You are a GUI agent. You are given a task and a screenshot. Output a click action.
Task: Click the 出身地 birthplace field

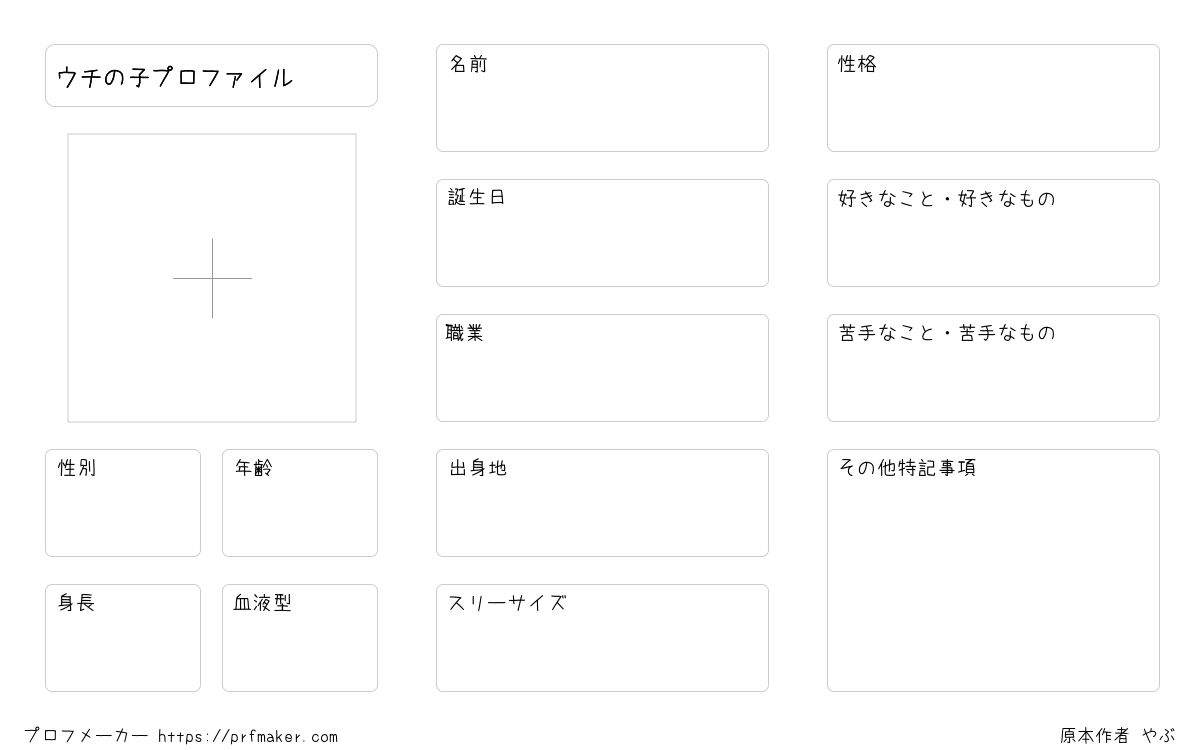pyautogui.click(x=602, y=503)
